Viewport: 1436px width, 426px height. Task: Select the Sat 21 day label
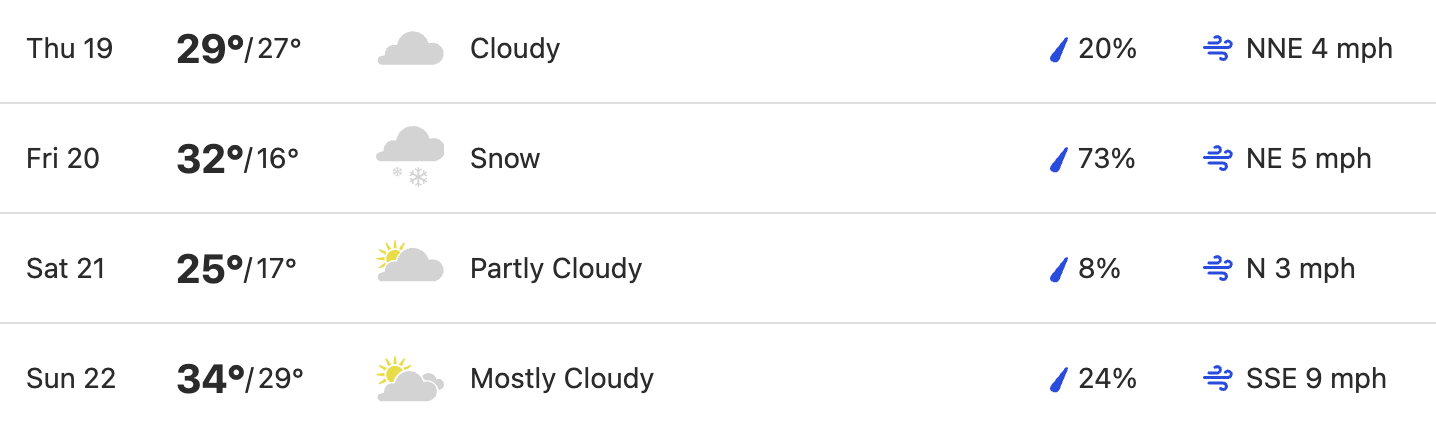[66, 269]
